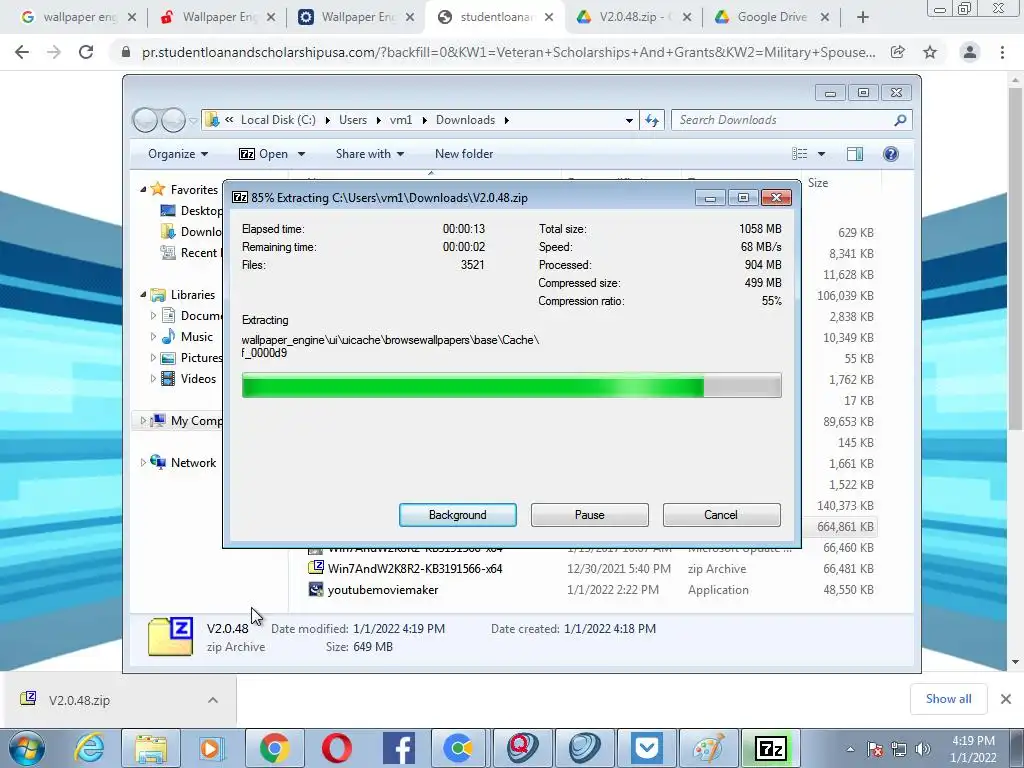The height and width of the screenshot is (768, 1024).
Task: Expand the Music library
Action: (153, 337)
